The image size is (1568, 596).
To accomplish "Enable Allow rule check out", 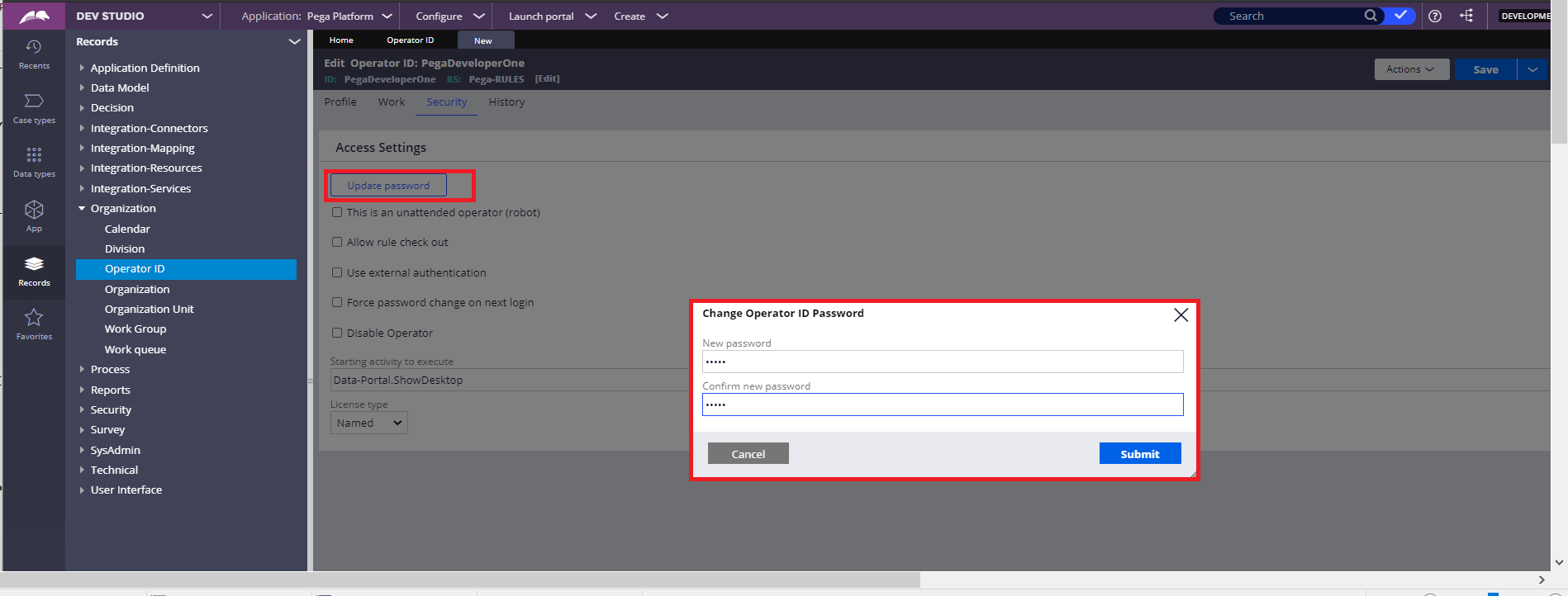I will click(337, 242).
